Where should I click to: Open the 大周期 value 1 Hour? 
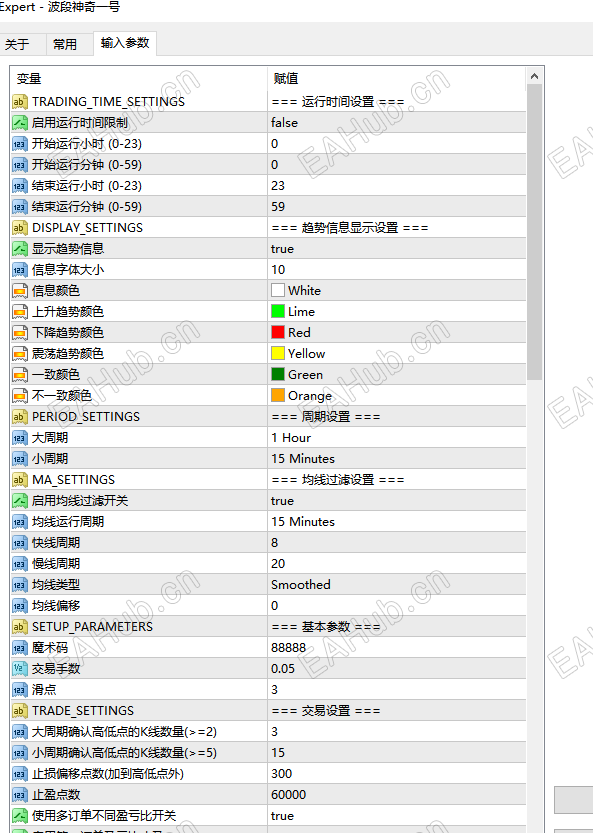tap(396, 438)
